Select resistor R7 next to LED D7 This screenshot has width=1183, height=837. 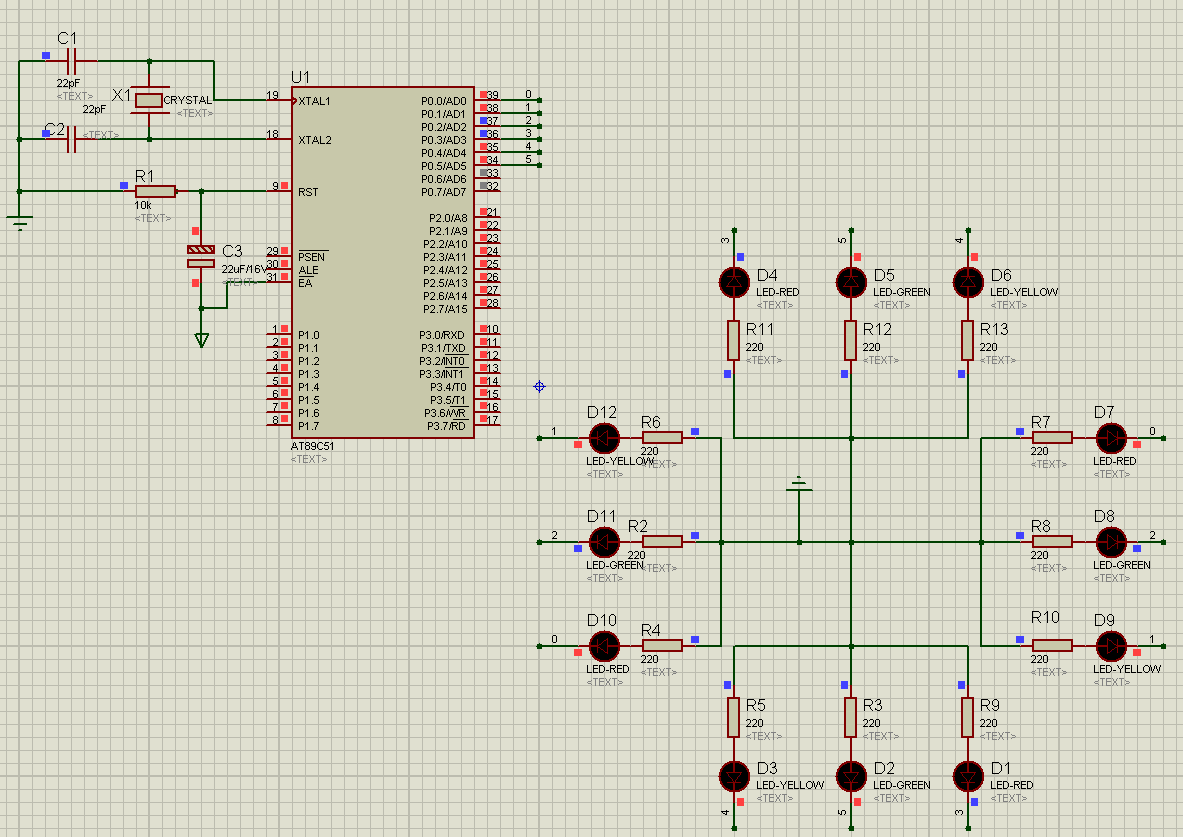pos(1052,437)
